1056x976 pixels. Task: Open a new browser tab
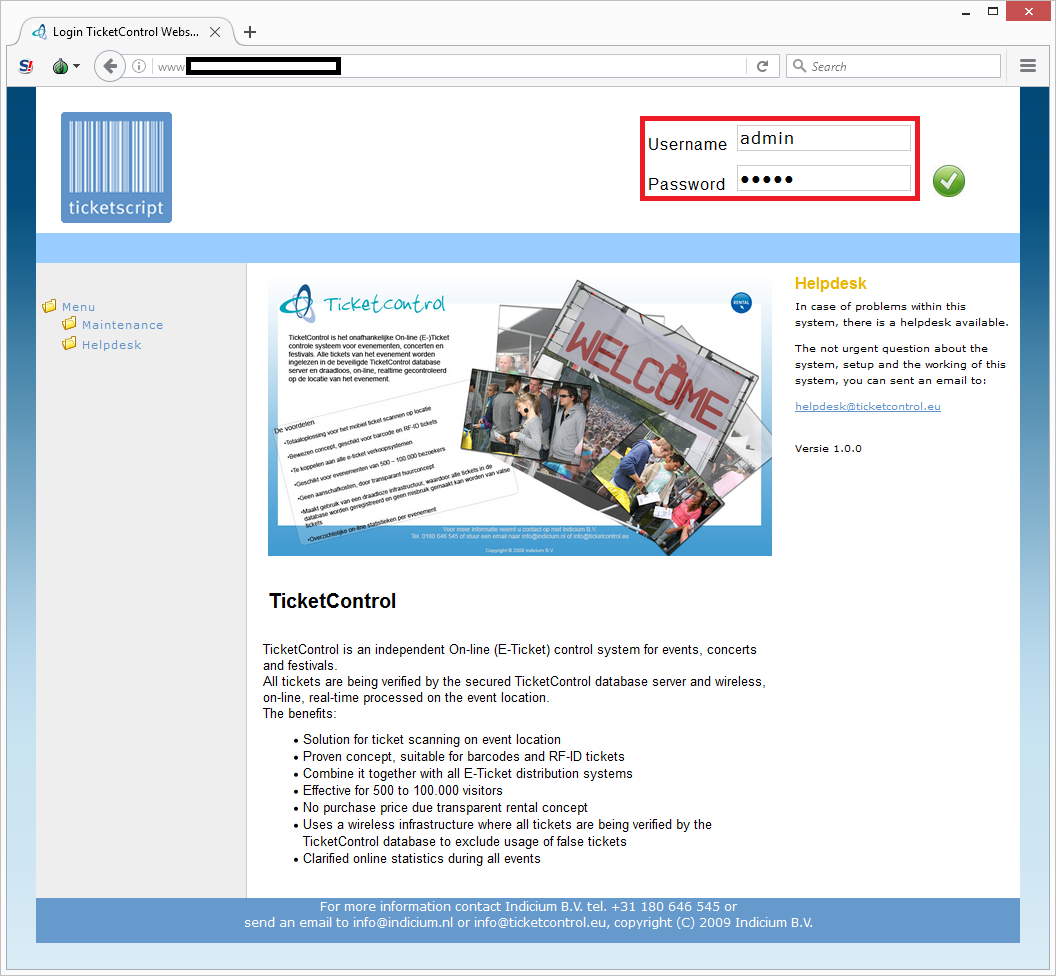(x=250, y=32)
